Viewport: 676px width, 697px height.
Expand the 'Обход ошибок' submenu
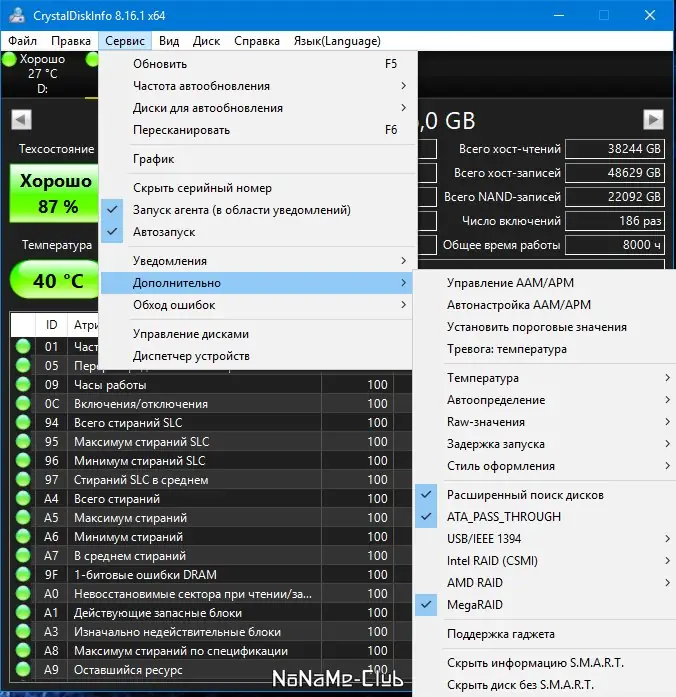(256, 305)
